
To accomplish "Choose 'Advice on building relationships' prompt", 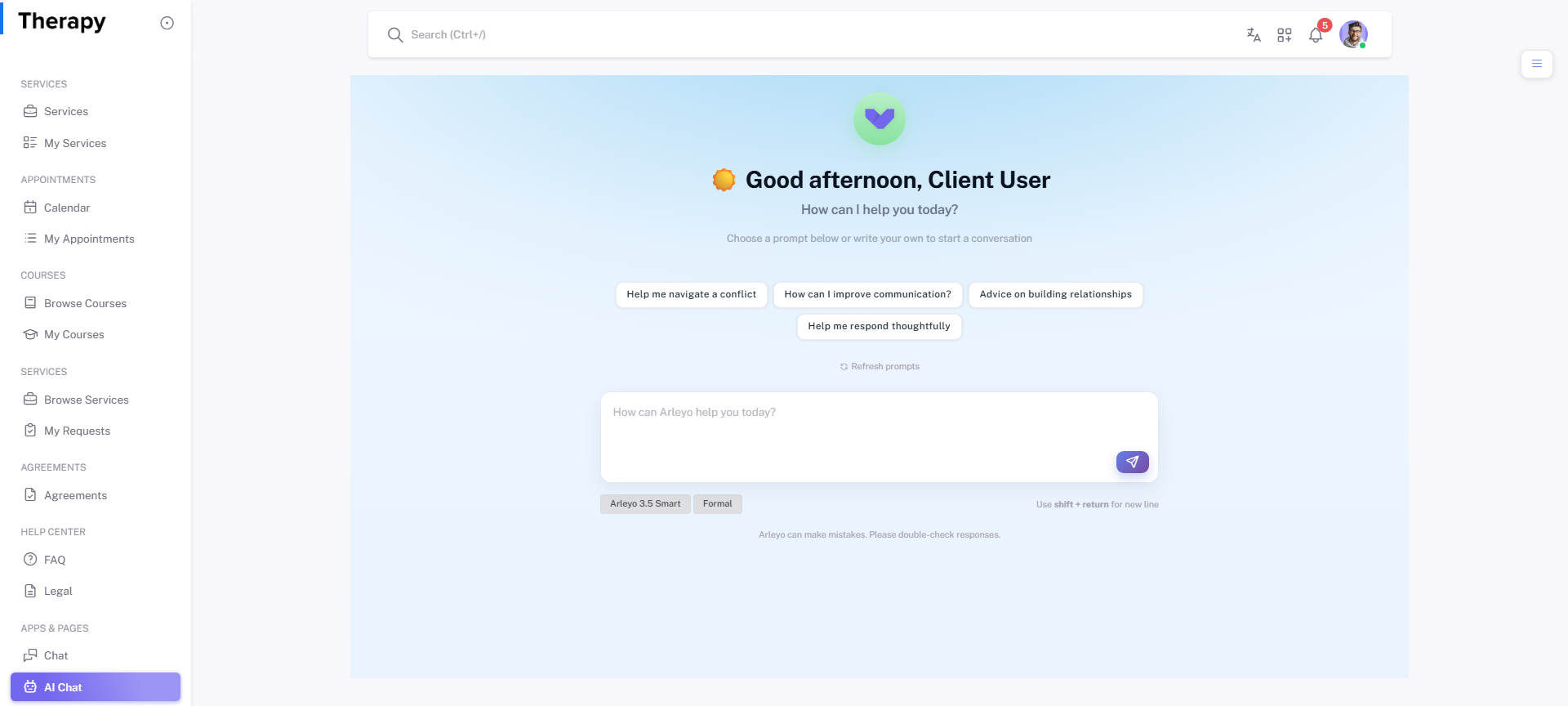I will pos(1056,294).
